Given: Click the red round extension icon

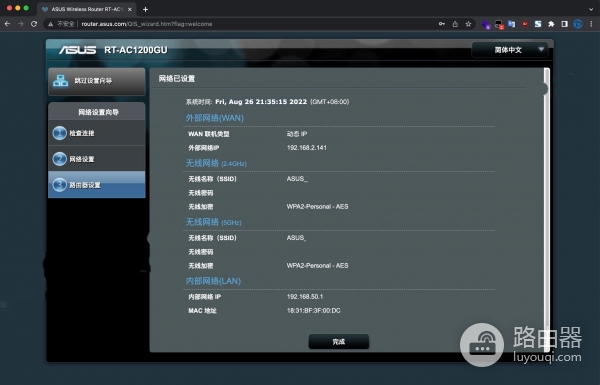Looking at the screenshot, I should tap(525, 24).
